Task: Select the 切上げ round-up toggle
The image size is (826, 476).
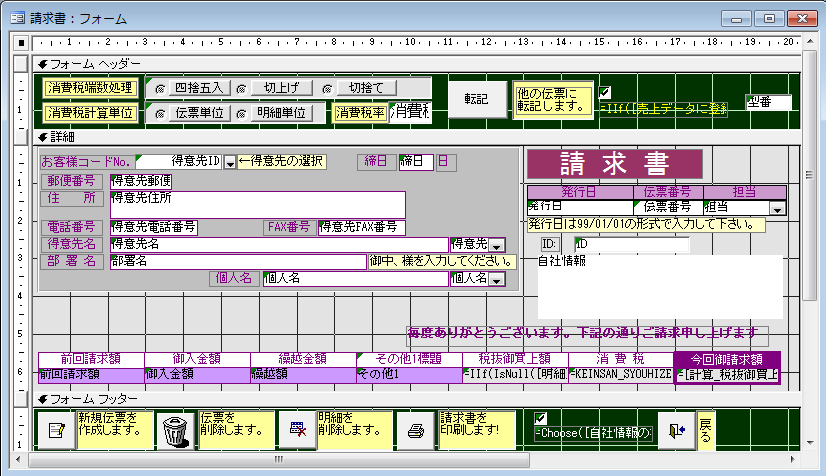Action: coord(281,88)
